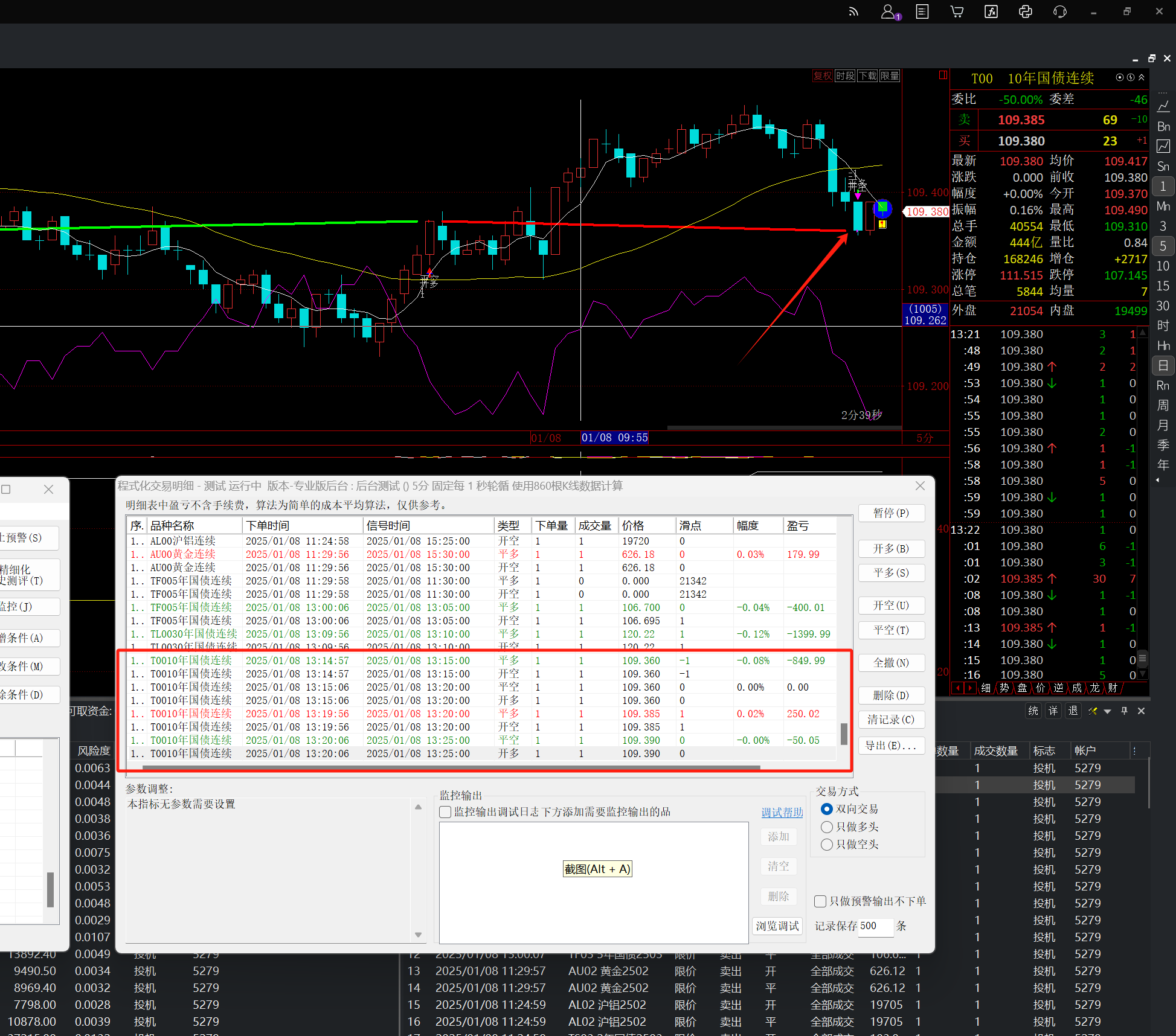
Task: Click the 盈亏 column header
Action: click(809, 526)
